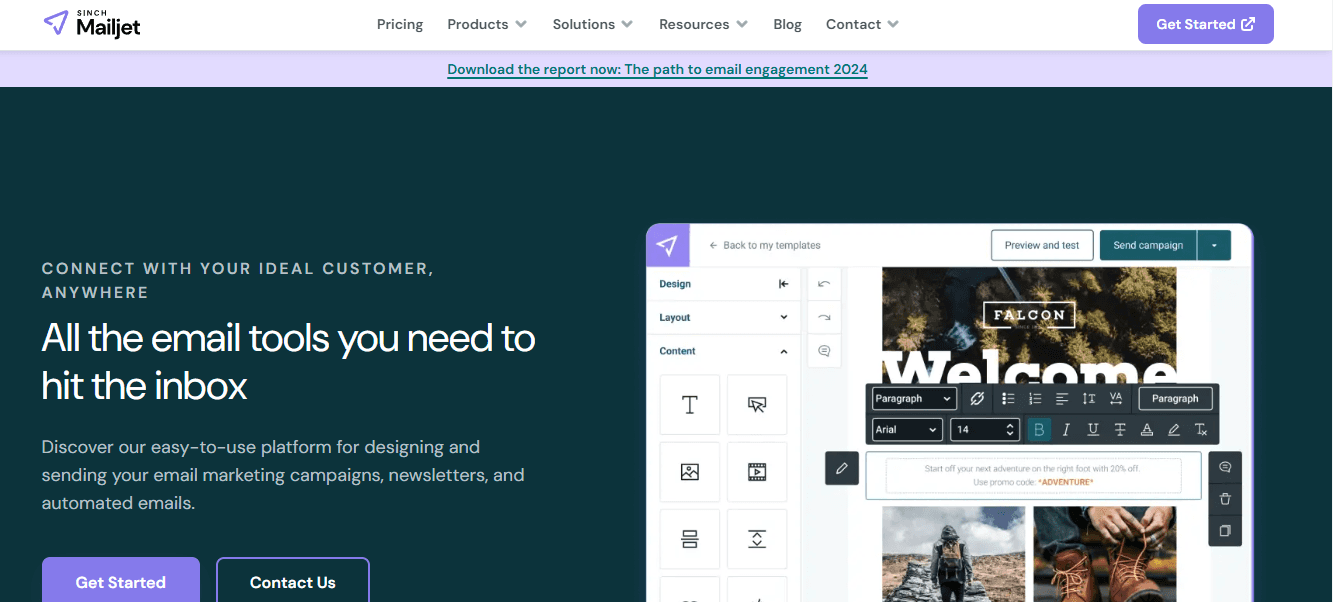Click the hiker photo thumbnail
The image size is (1333, 602).
tap(953, 554)
